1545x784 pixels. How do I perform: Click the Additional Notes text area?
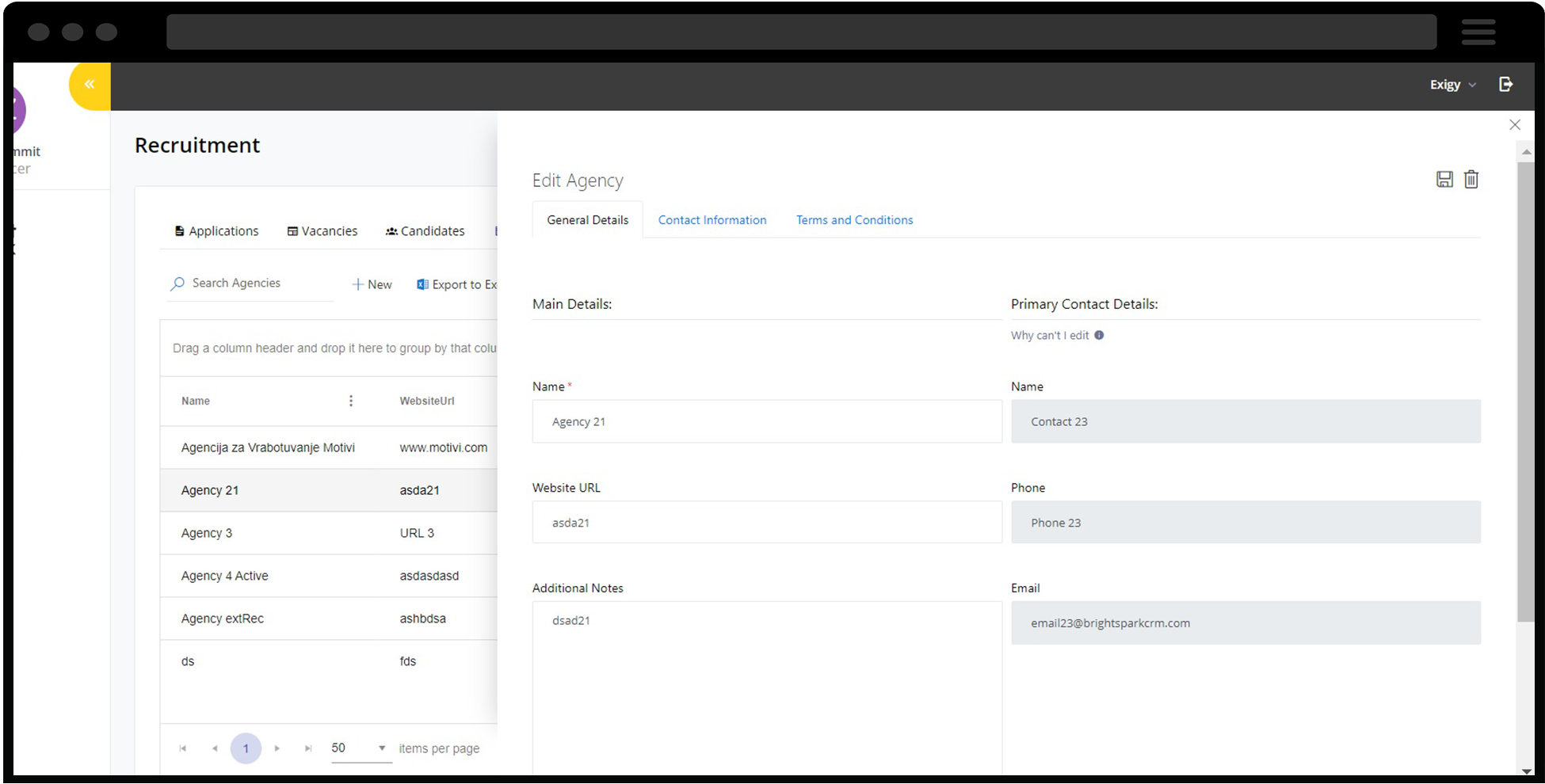coord(767,687)
